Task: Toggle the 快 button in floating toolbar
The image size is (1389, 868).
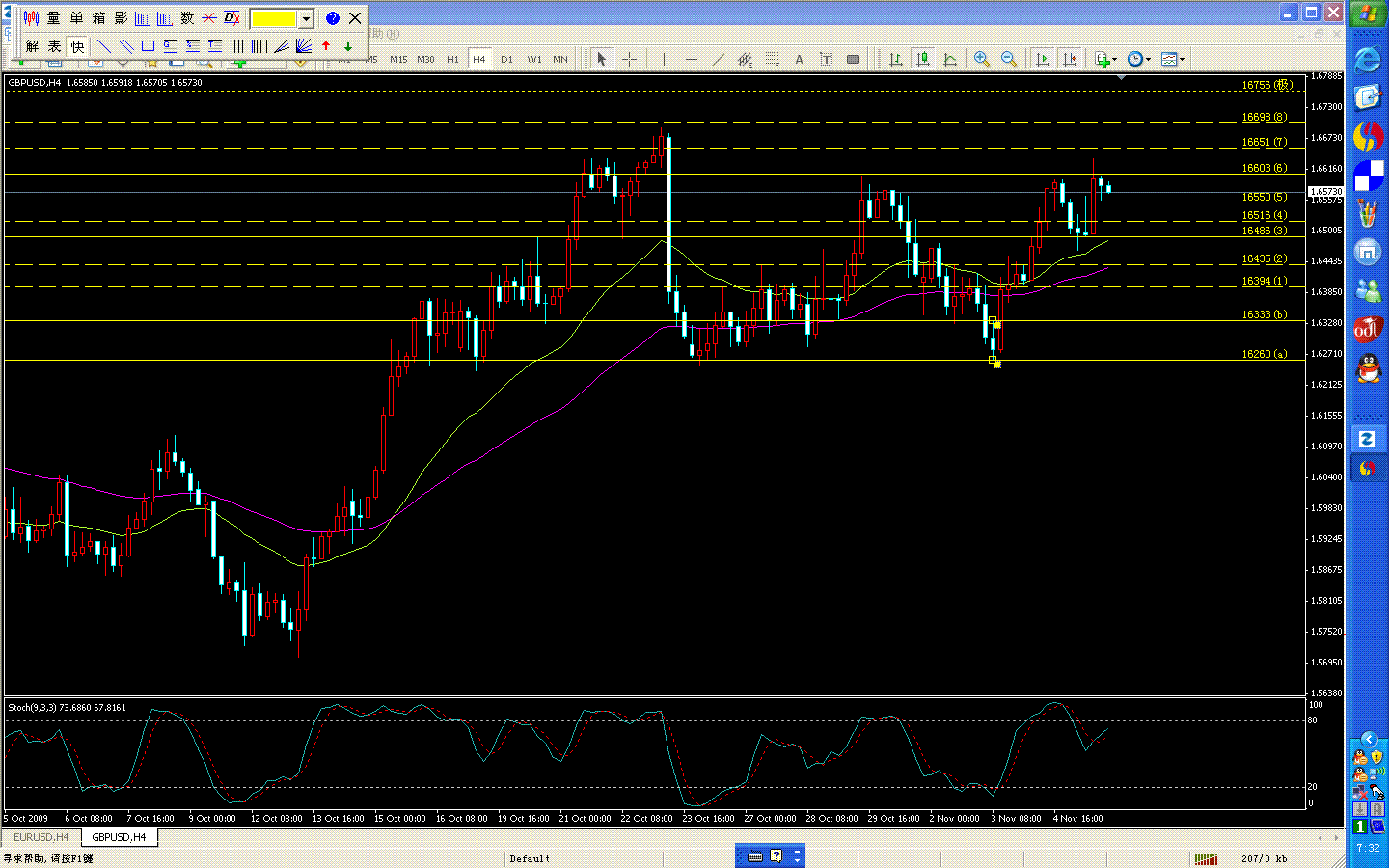Action: (x=77, y=45)
